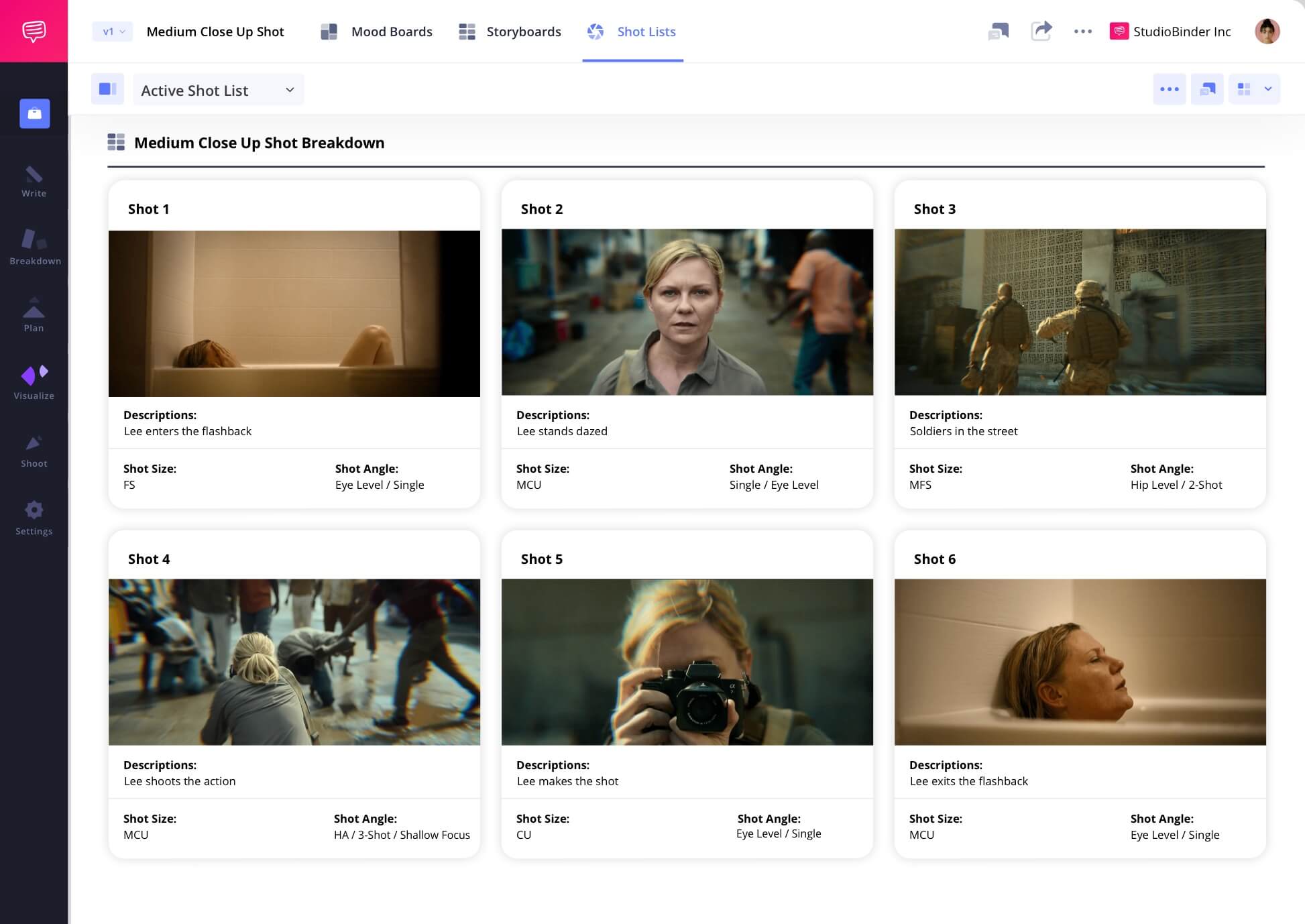
Task: Open the Write section in sidebar
Action: click(34, 182)
